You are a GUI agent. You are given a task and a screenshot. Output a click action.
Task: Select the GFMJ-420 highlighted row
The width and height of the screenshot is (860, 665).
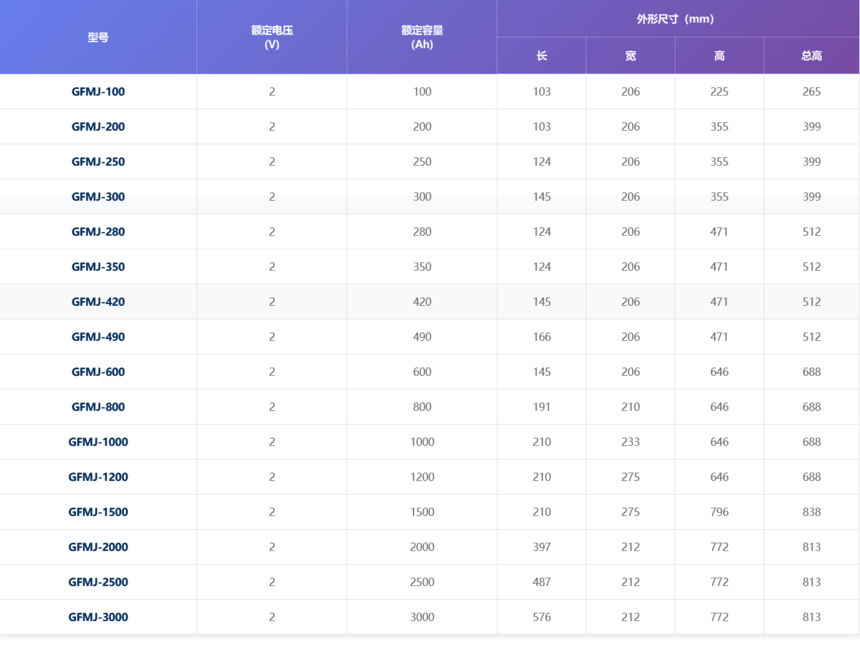tap(429, 302)
